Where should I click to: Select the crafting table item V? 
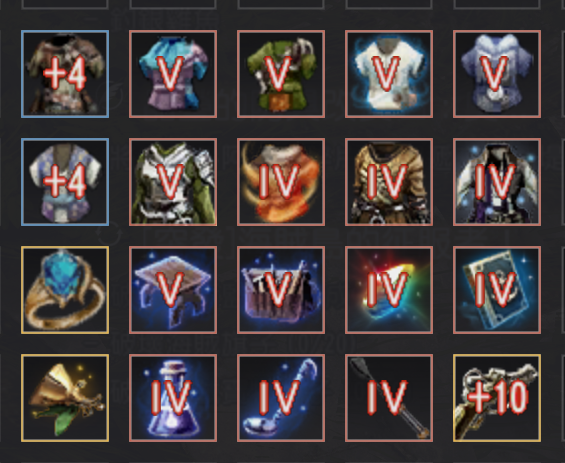tap(173, 290)
